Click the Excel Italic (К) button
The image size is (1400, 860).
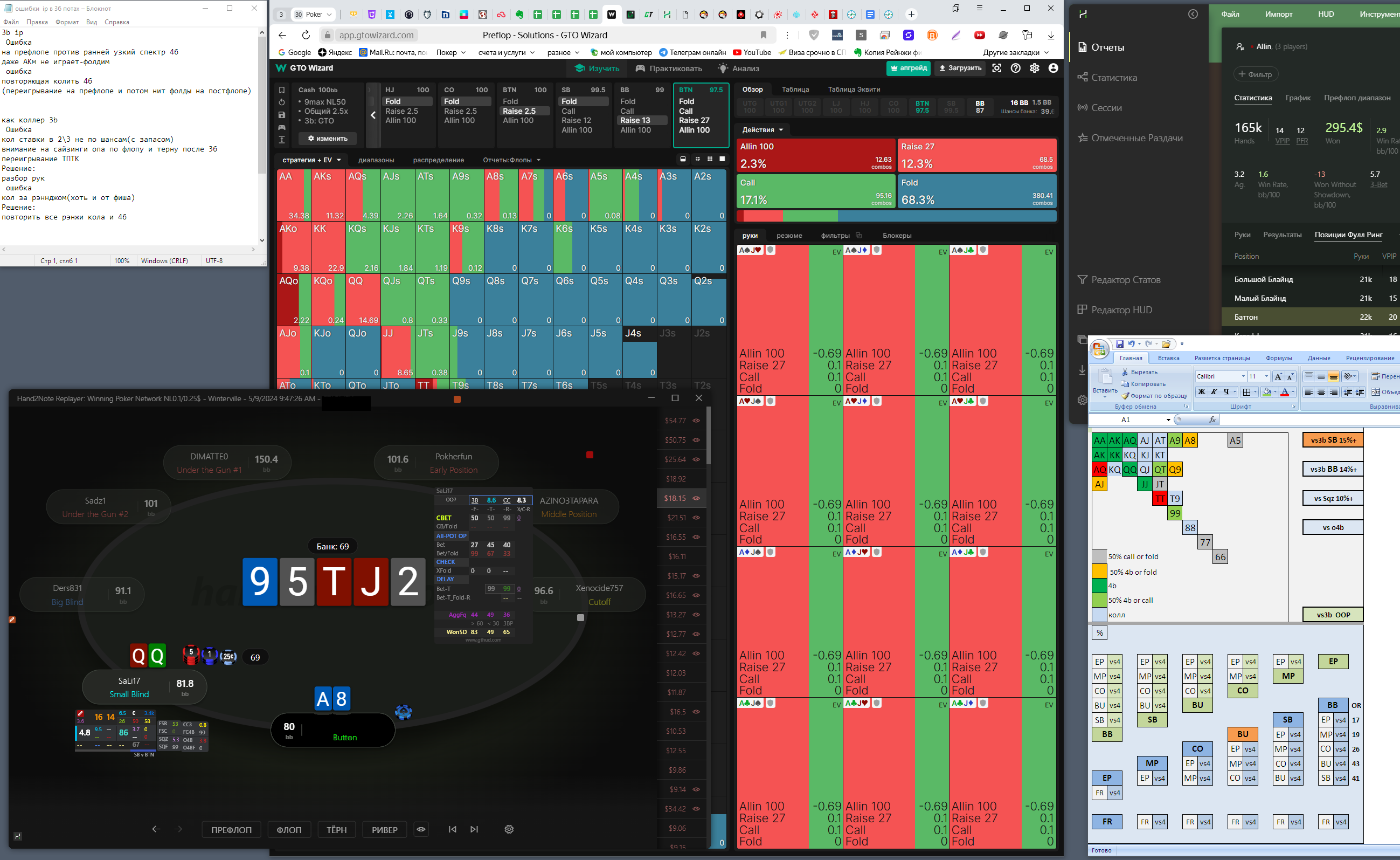(x=1214, y=392)
